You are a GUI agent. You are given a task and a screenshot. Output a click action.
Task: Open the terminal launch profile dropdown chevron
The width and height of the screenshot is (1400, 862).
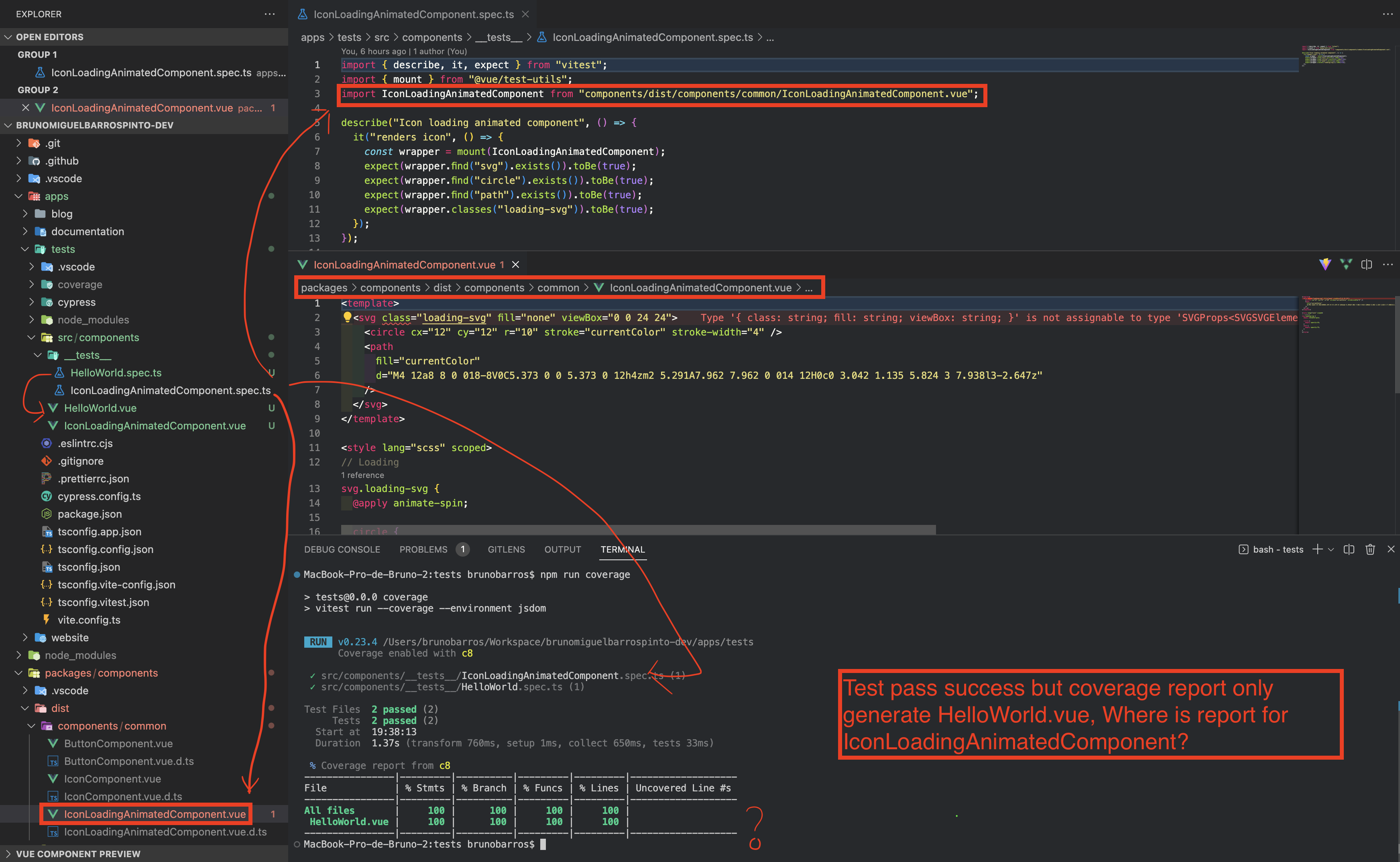(x=1331, y=549)
